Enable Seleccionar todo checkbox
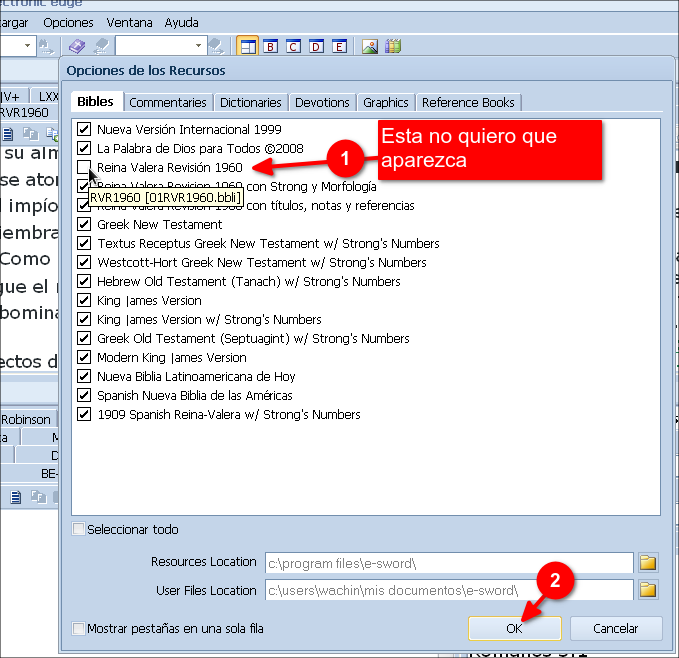Viewport: 679px width, 658px height. (78, 529)
